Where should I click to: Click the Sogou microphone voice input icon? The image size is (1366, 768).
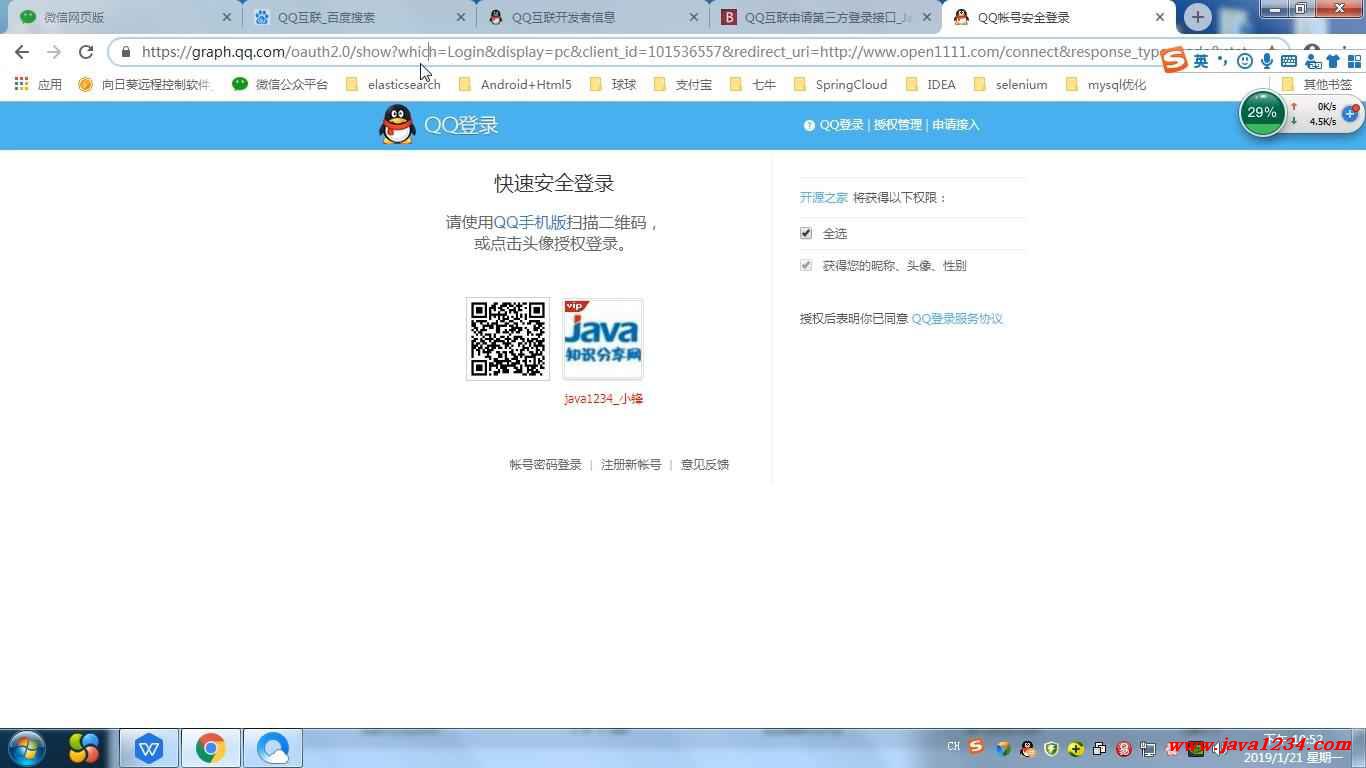click(x=1267, y=61)
